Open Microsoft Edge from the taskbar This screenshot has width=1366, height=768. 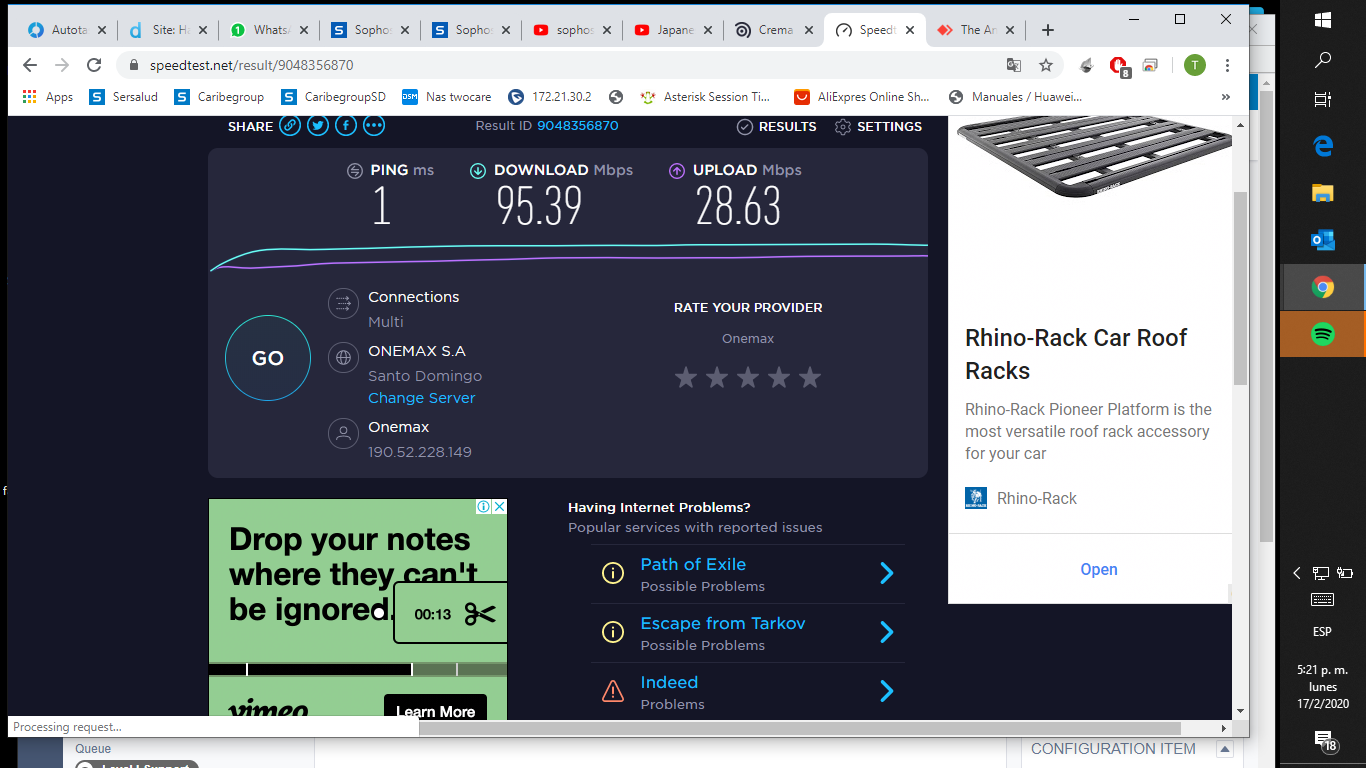coord(1323,146)
